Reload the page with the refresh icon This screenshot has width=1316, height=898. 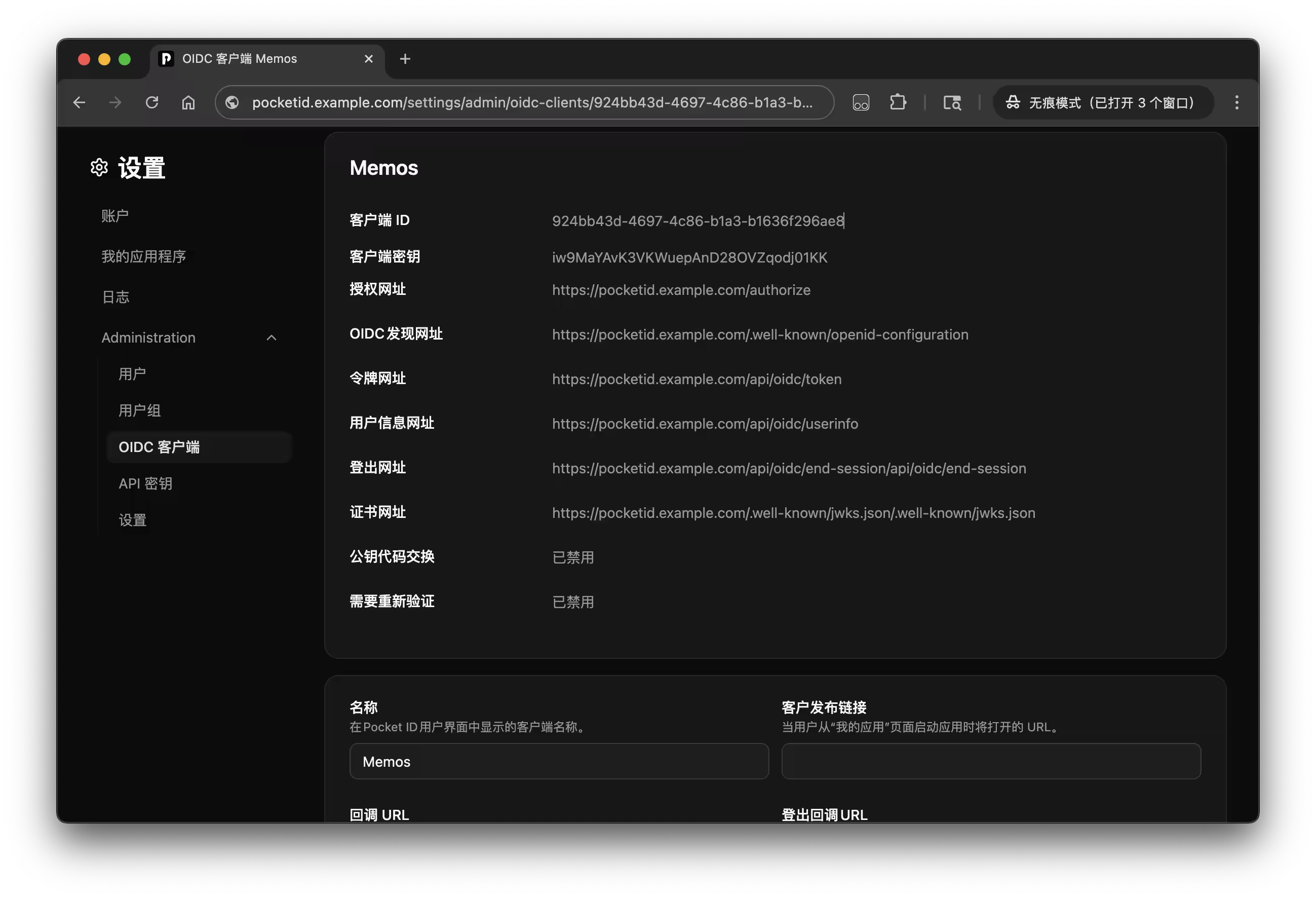tap(152, 102)
